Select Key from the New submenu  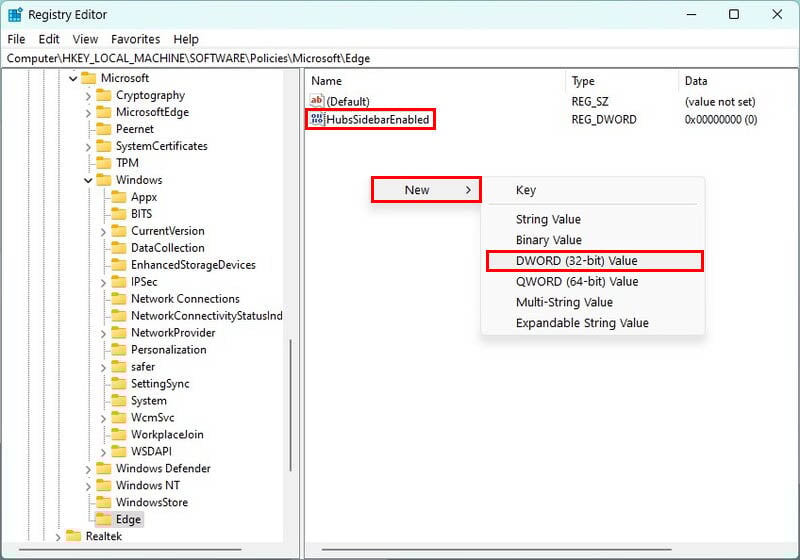pyautogui.click(x=593, y=190)
